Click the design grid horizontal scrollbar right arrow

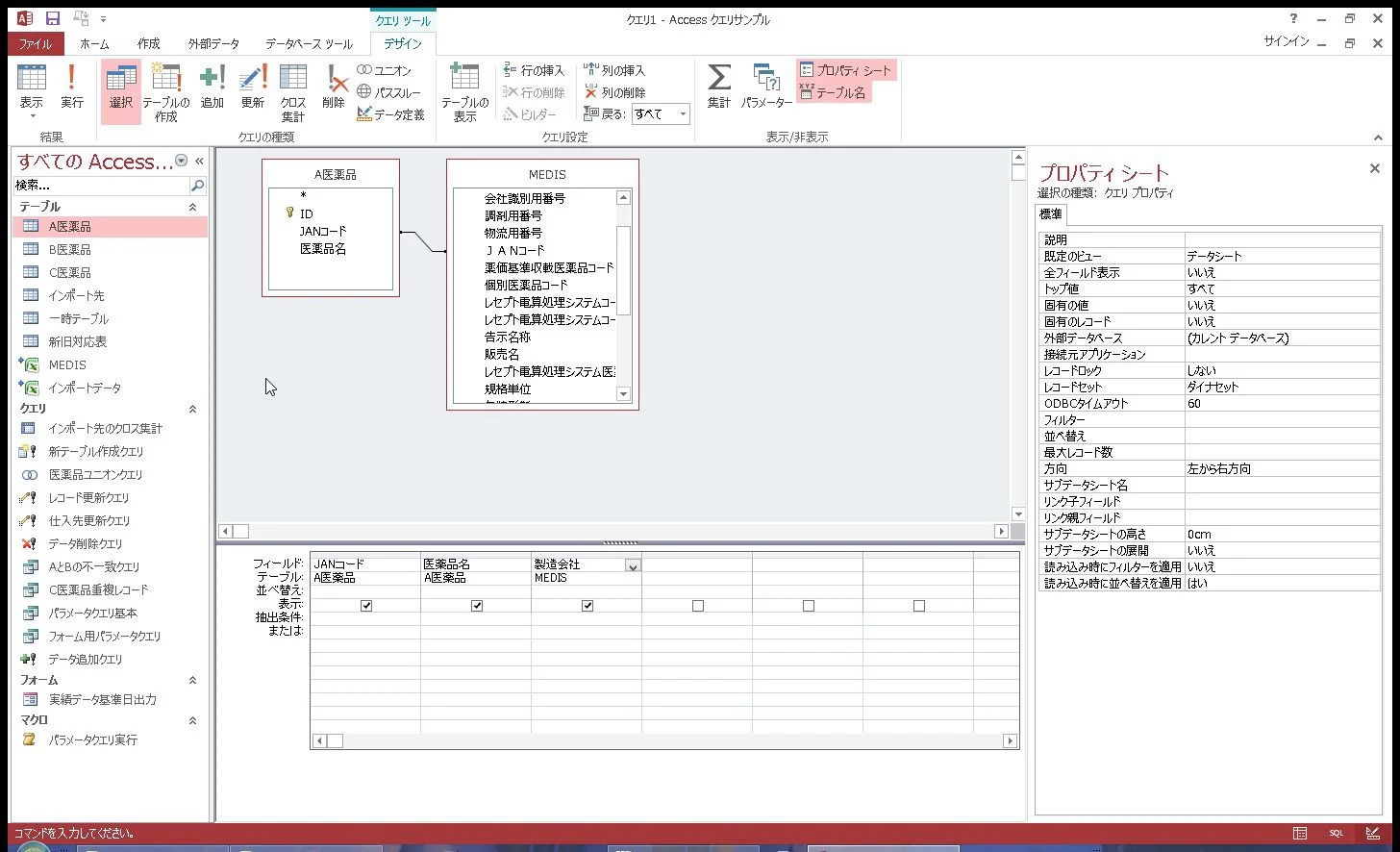pyautogui.click(x=1010, y=740)
